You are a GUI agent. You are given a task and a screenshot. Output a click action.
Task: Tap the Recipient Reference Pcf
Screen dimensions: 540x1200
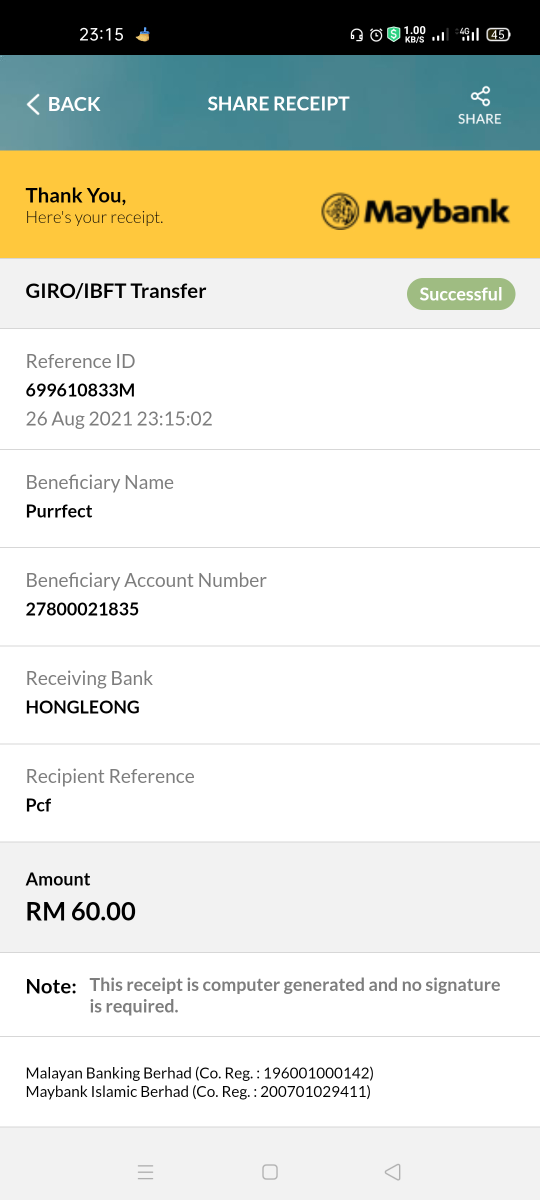click(x=39, y=805)
